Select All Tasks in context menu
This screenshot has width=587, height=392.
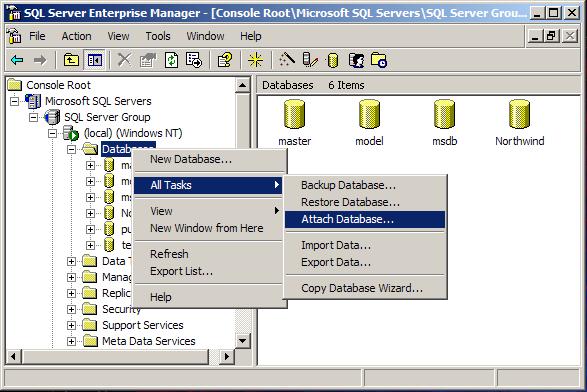click(x=208, y=185)
